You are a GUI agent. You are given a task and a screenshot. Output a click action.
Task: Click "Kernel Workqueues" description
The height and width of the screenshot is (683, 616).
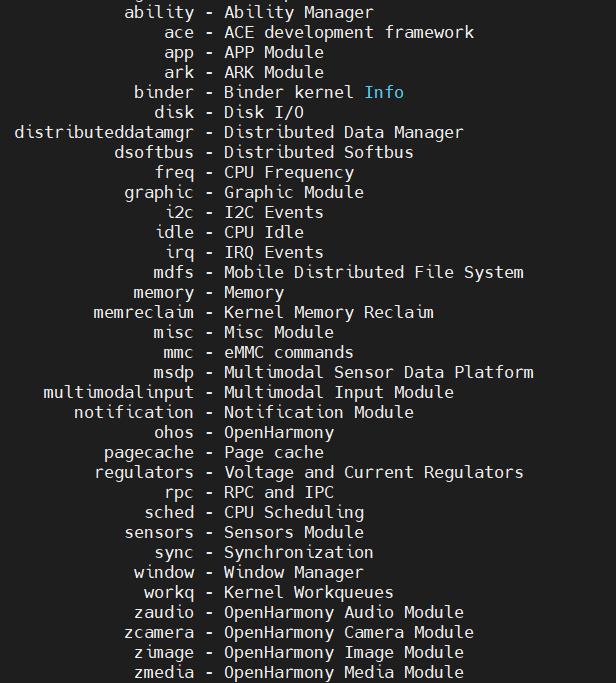pos(309,592)
